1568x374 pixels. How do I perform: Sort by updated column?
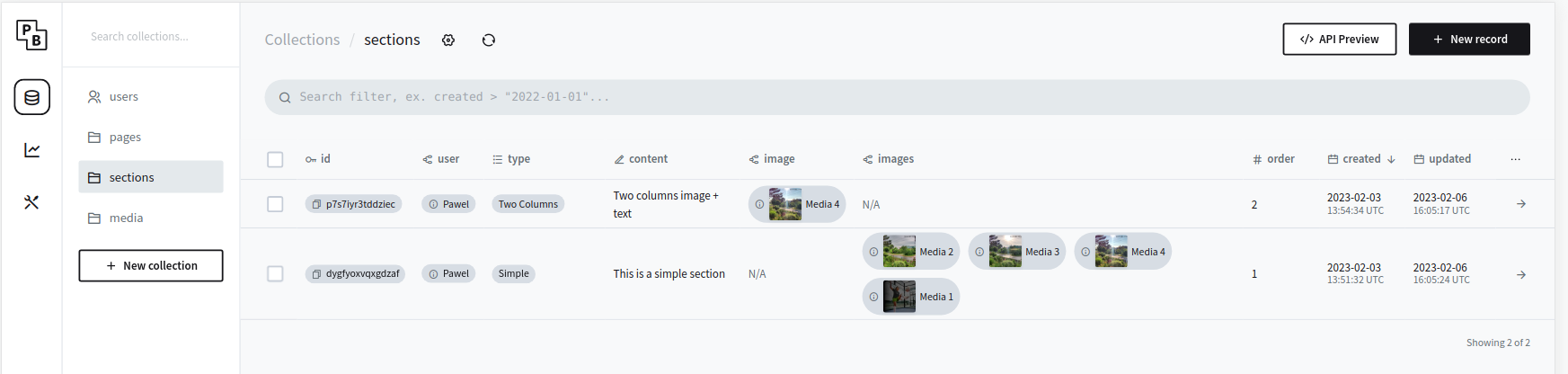point(1442,159)
